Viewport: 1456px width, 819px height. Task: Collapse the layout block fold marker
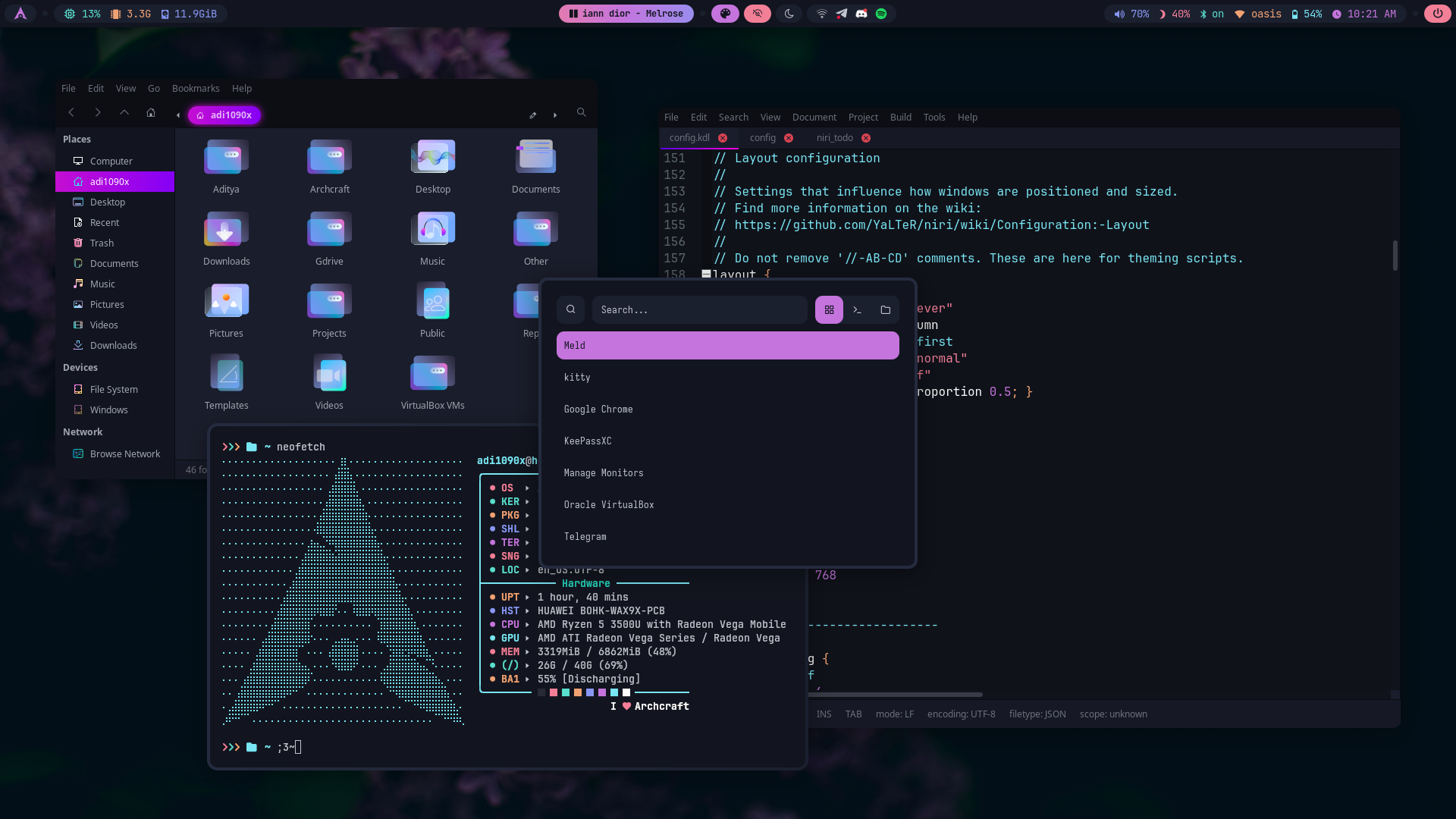pyautogui.click(x=706, y=274)
